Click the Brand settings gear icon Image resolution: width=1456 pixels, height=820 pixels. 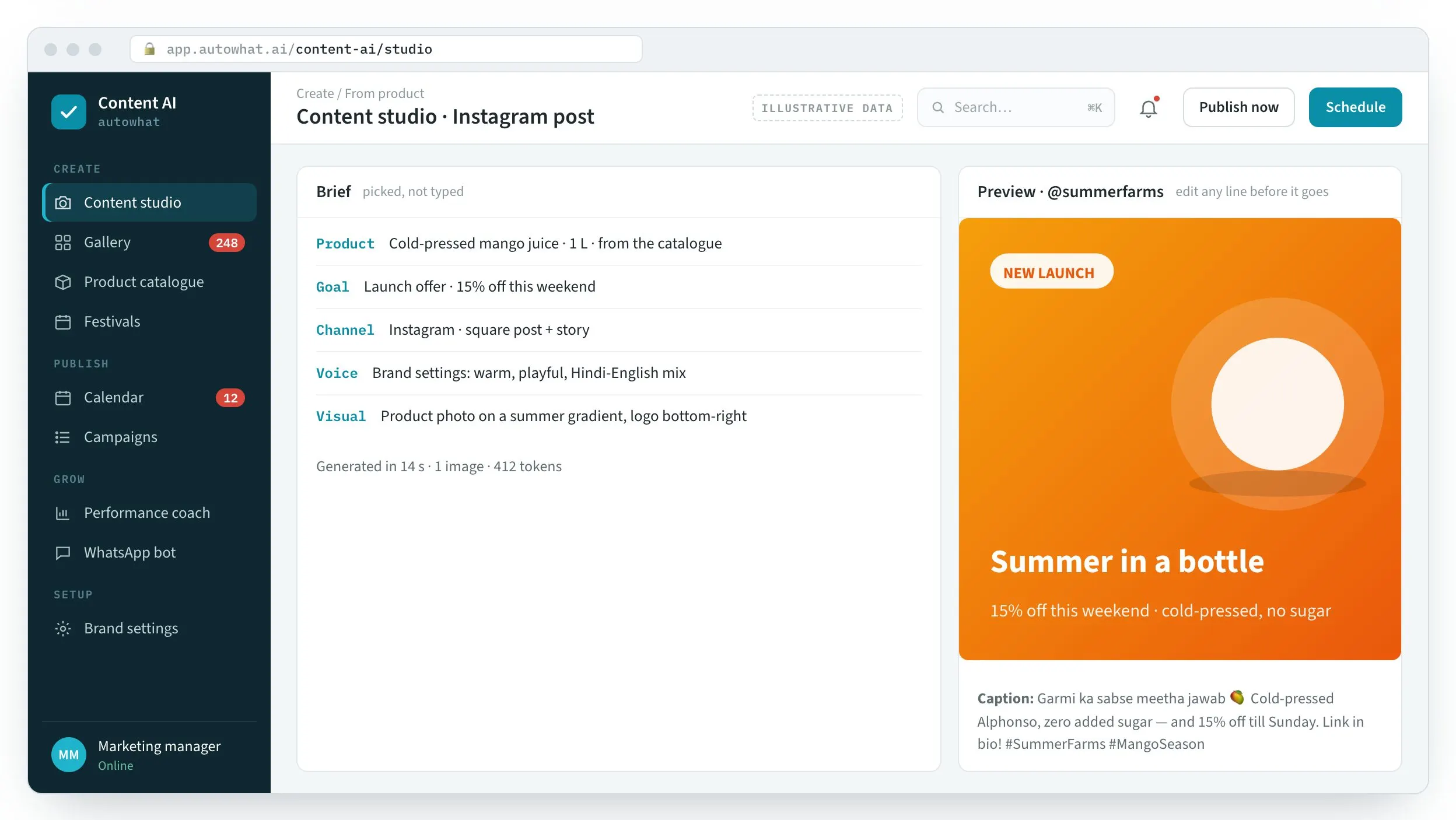click(62, 629)
